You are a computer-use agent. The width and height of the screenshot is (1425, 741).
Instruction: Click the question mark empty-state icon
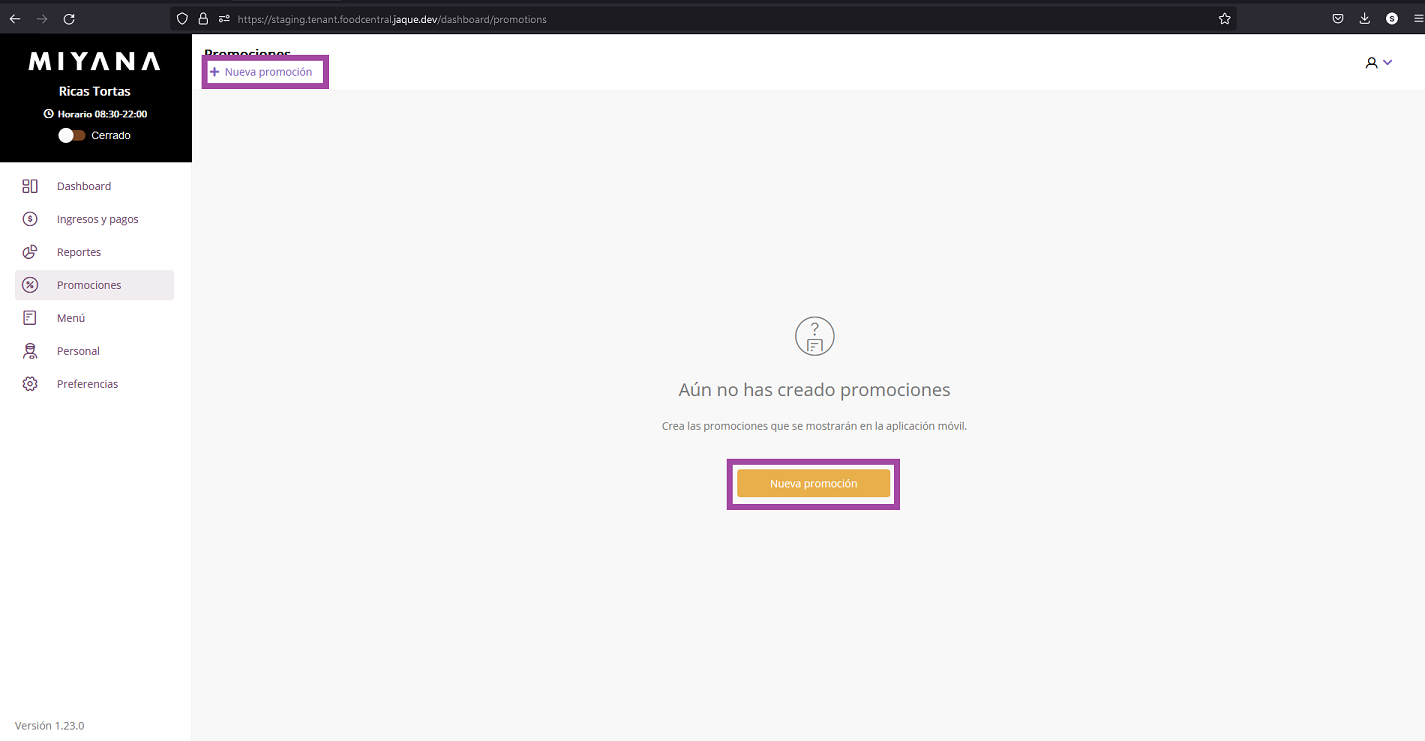814,336
